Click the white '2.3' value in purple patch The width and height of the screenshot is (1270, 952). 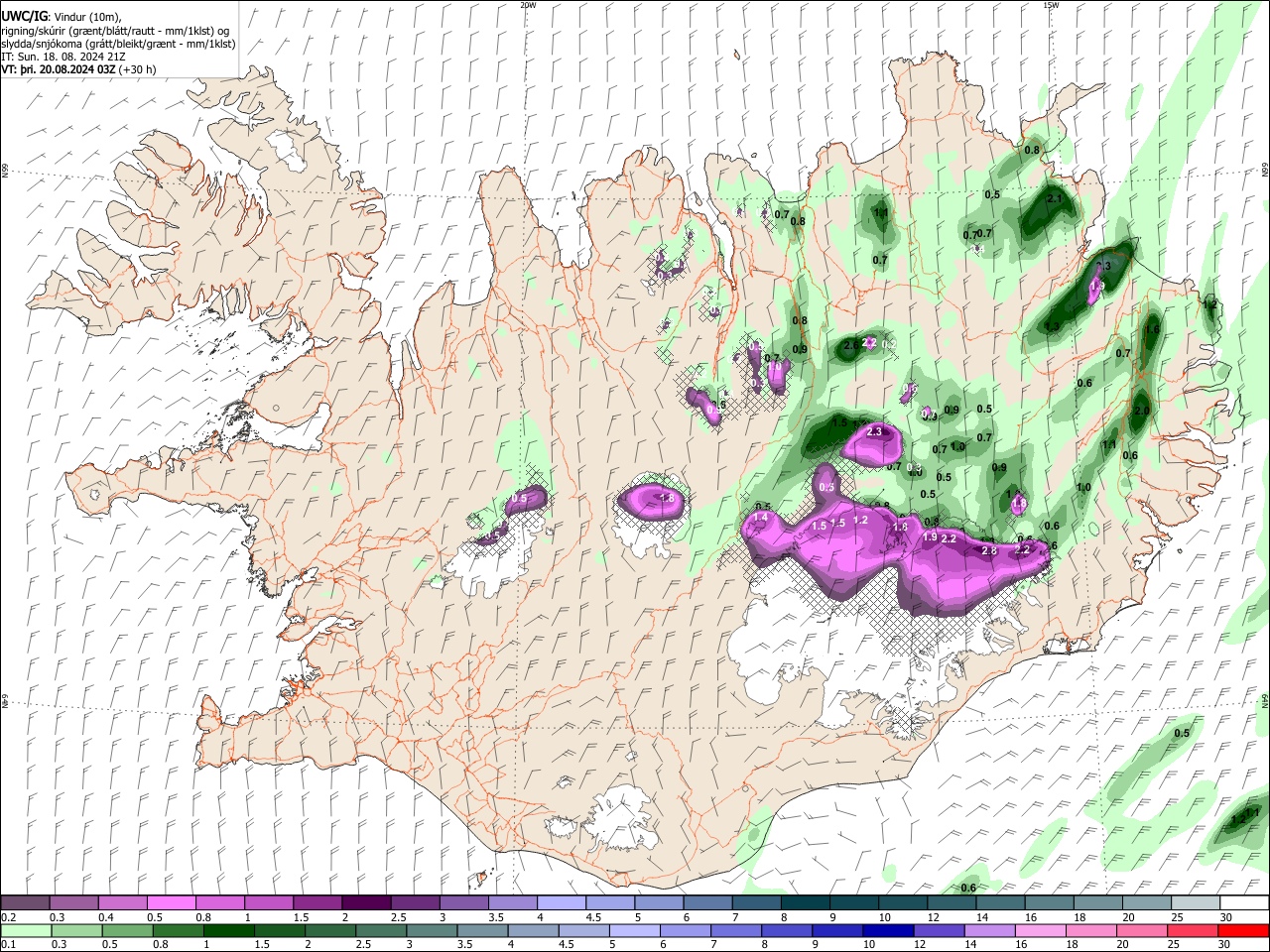pyautogui.click(x=874, y=432)
